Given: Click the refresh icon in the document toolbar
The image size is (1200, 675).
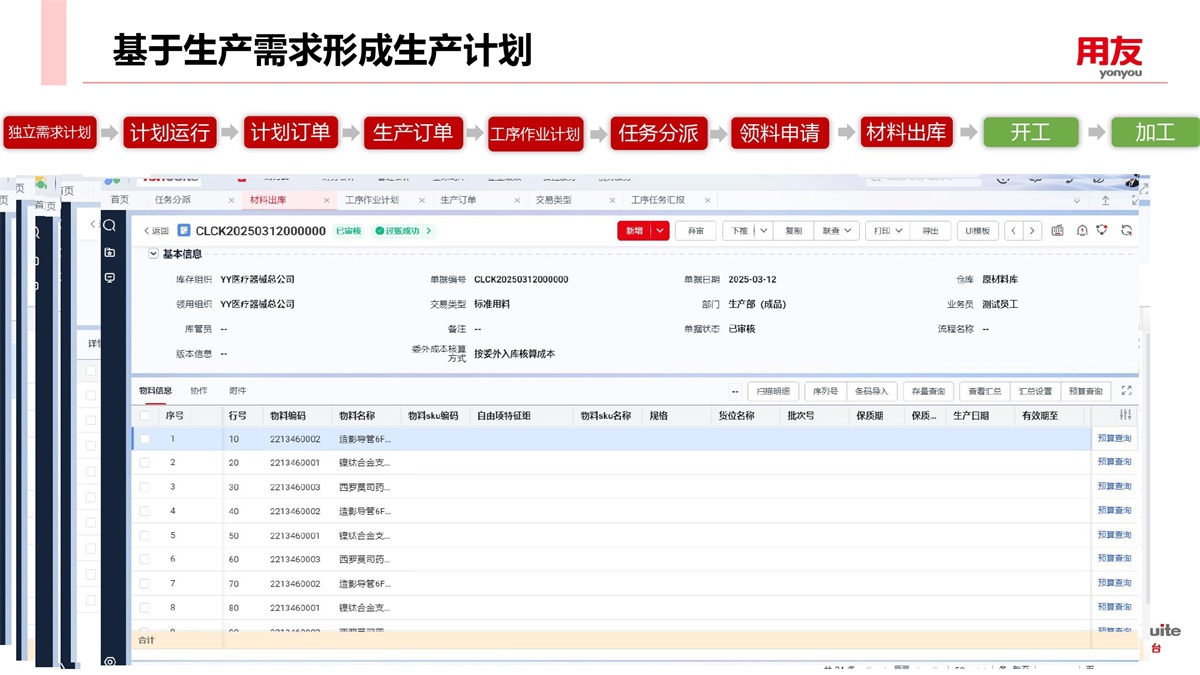Looking at the screenshot, I should (1126, 230).
